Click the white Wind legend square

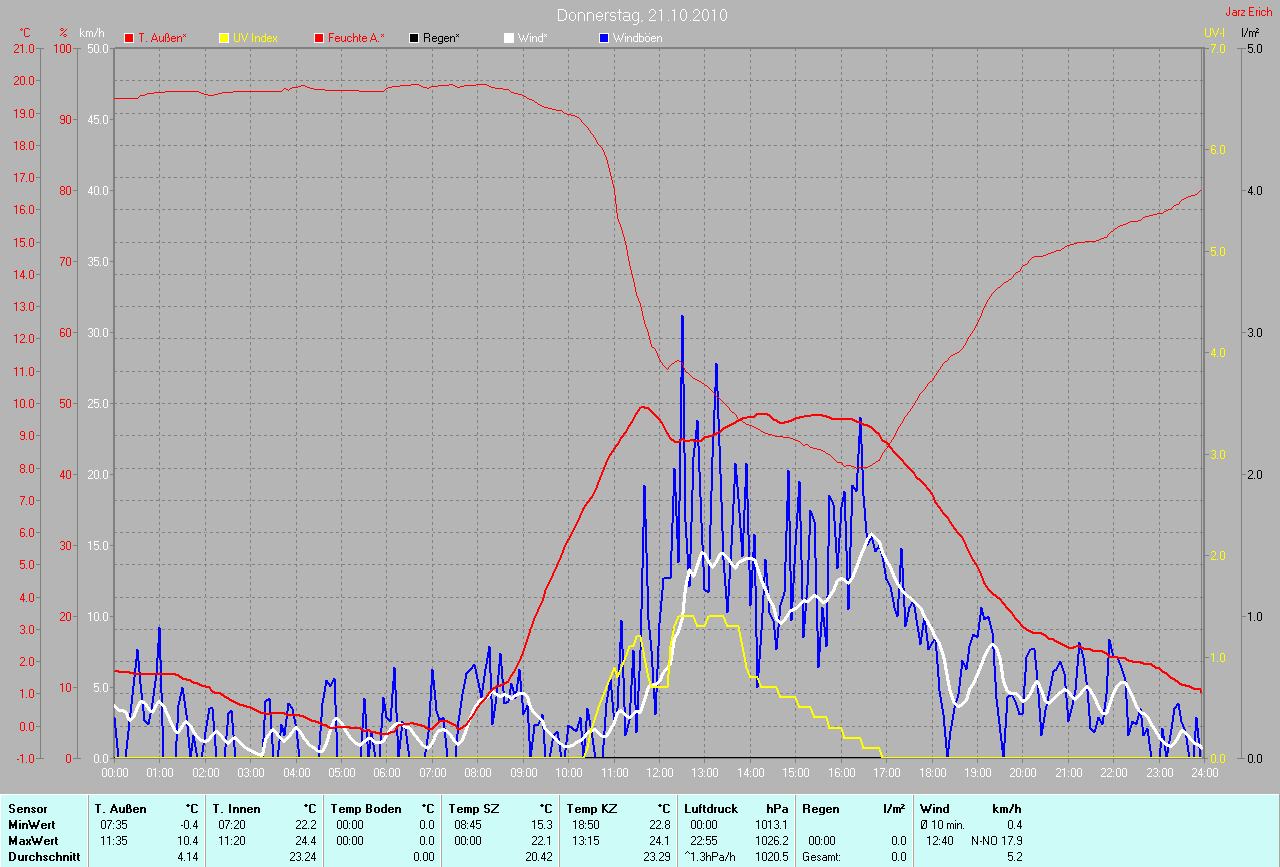(508, 38)
